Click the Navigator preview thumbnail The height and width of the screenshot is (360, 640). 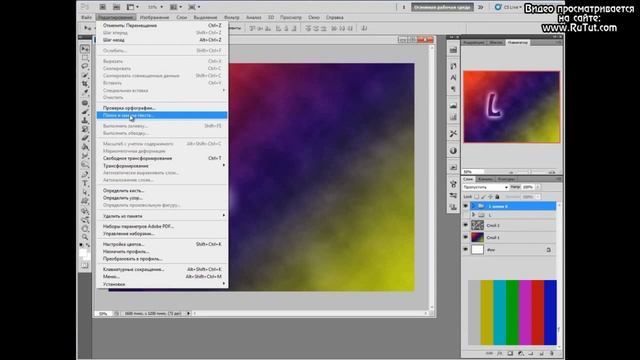click(512, 107)
